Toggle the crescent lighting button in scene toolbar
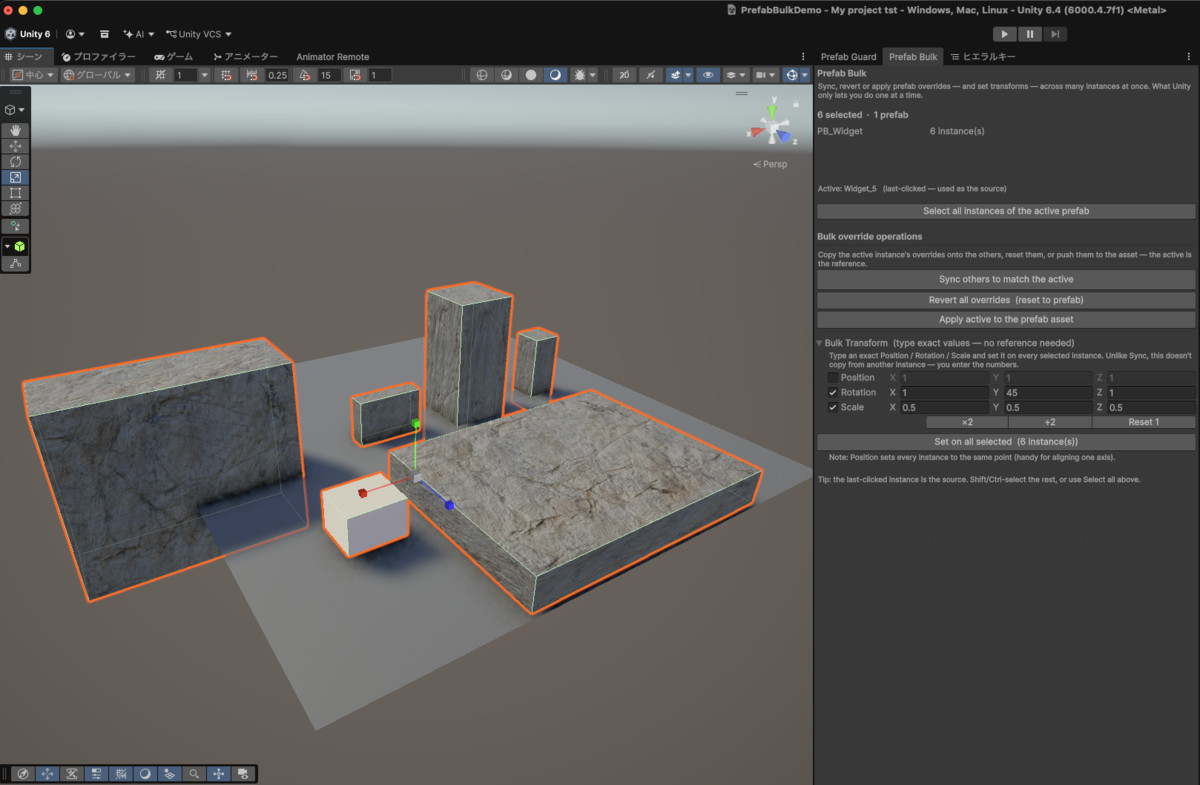 [554, 75]
